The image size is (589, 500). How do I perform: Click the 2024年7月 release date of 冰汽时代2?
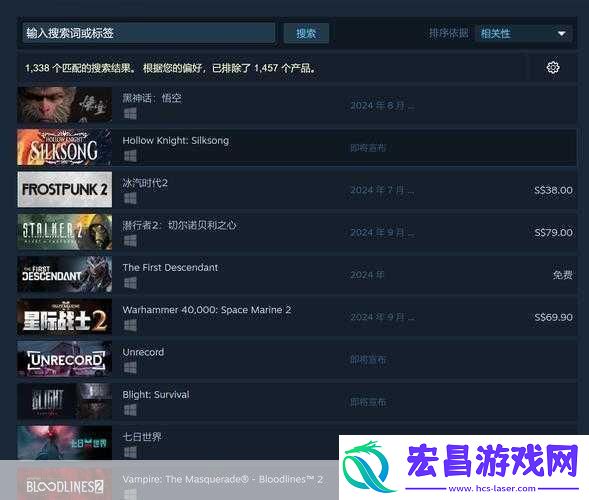382,190
